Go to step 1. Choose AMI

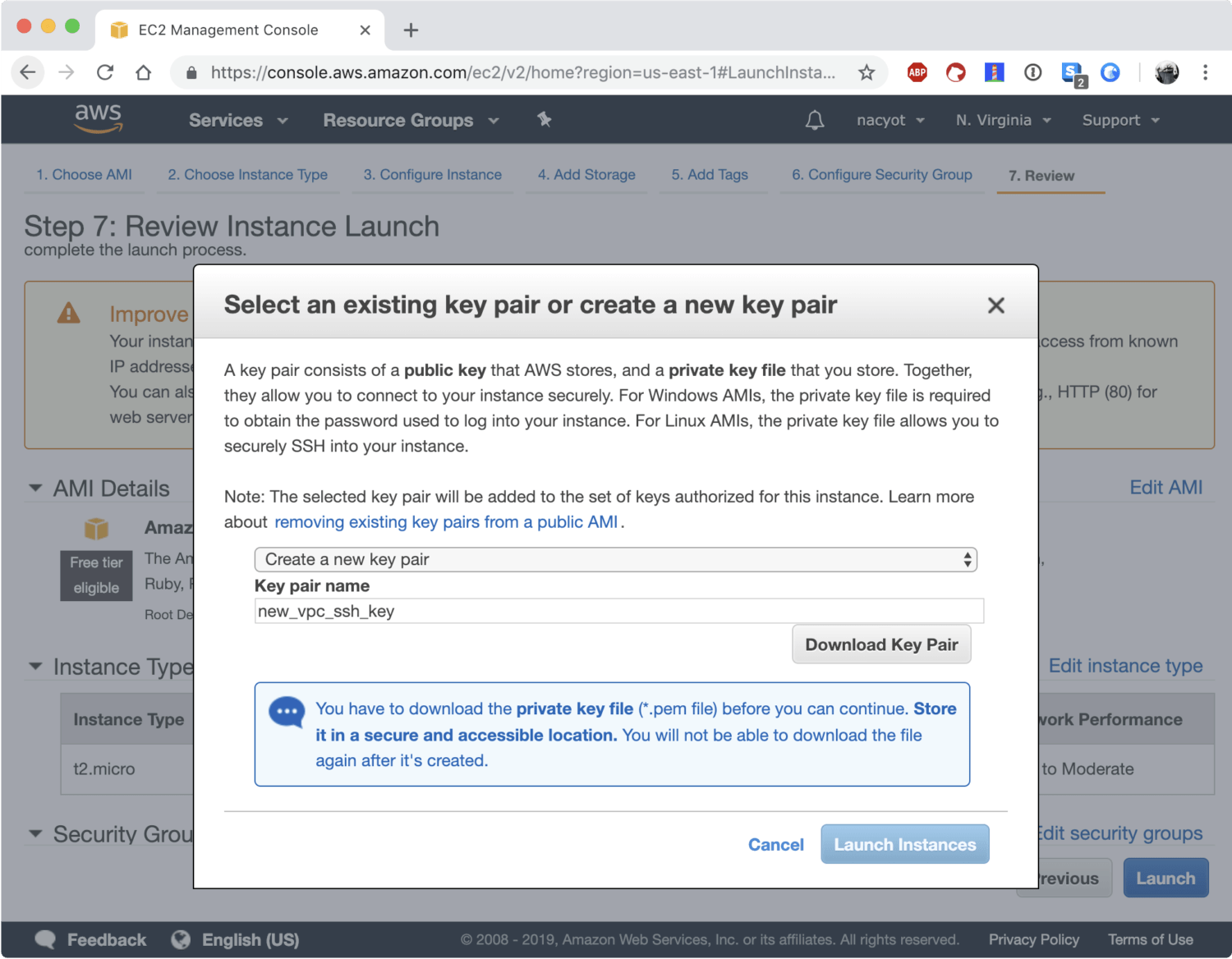[84, 175]
